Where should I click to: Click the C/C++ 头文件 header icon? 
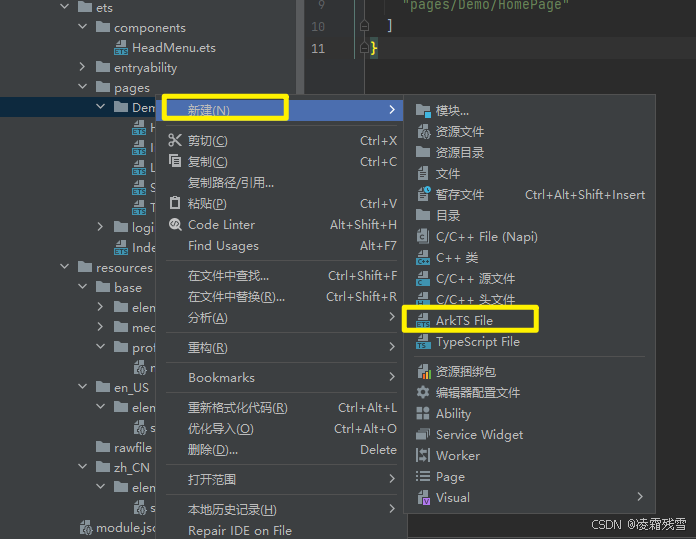423,299
